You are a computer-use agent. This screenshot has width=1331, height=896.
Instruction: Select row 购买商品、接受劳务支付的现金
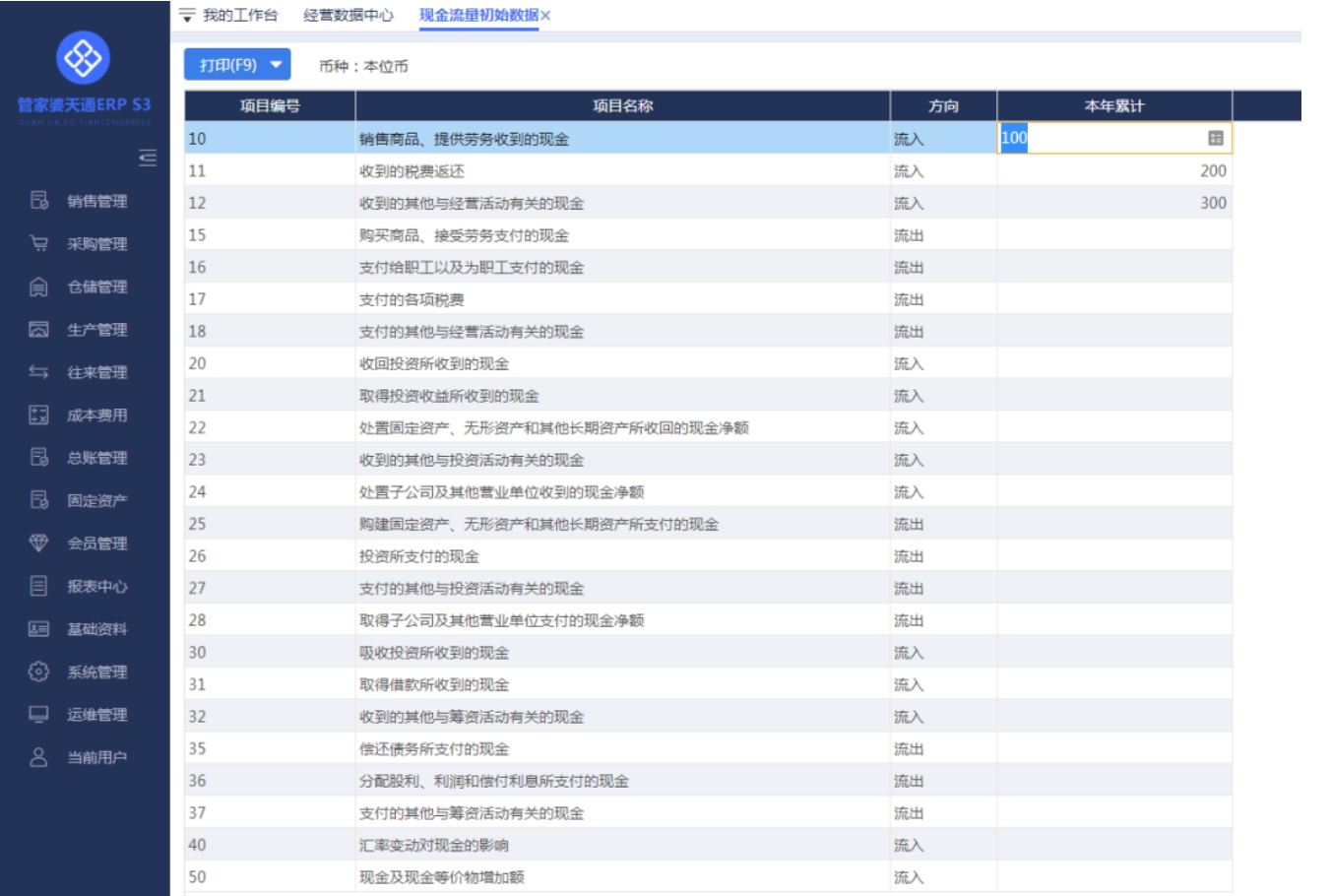(x=708, y=235)
